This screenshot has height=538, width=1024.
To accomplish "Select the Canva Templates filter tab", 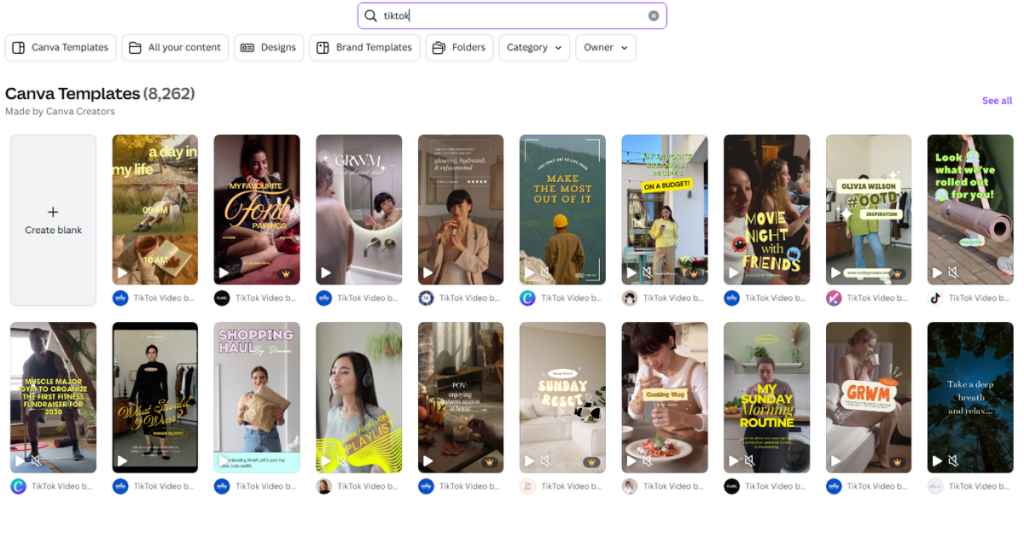I will (x=60, y=48).
